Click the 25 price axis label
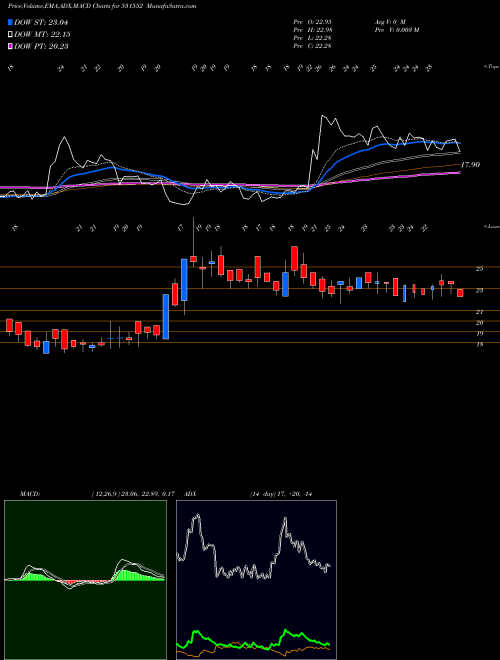500x660 pixels. pos(479,269)
